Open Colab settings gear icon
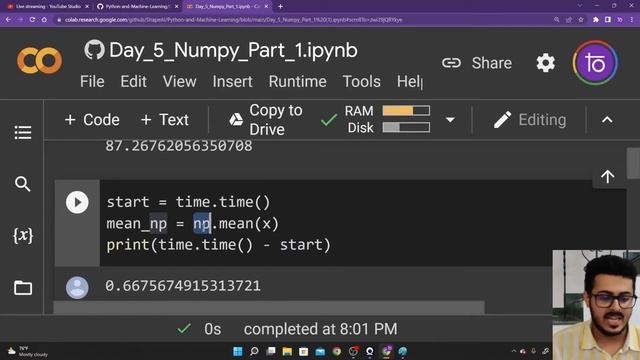The image size is (640, 360). pos(545,63)
